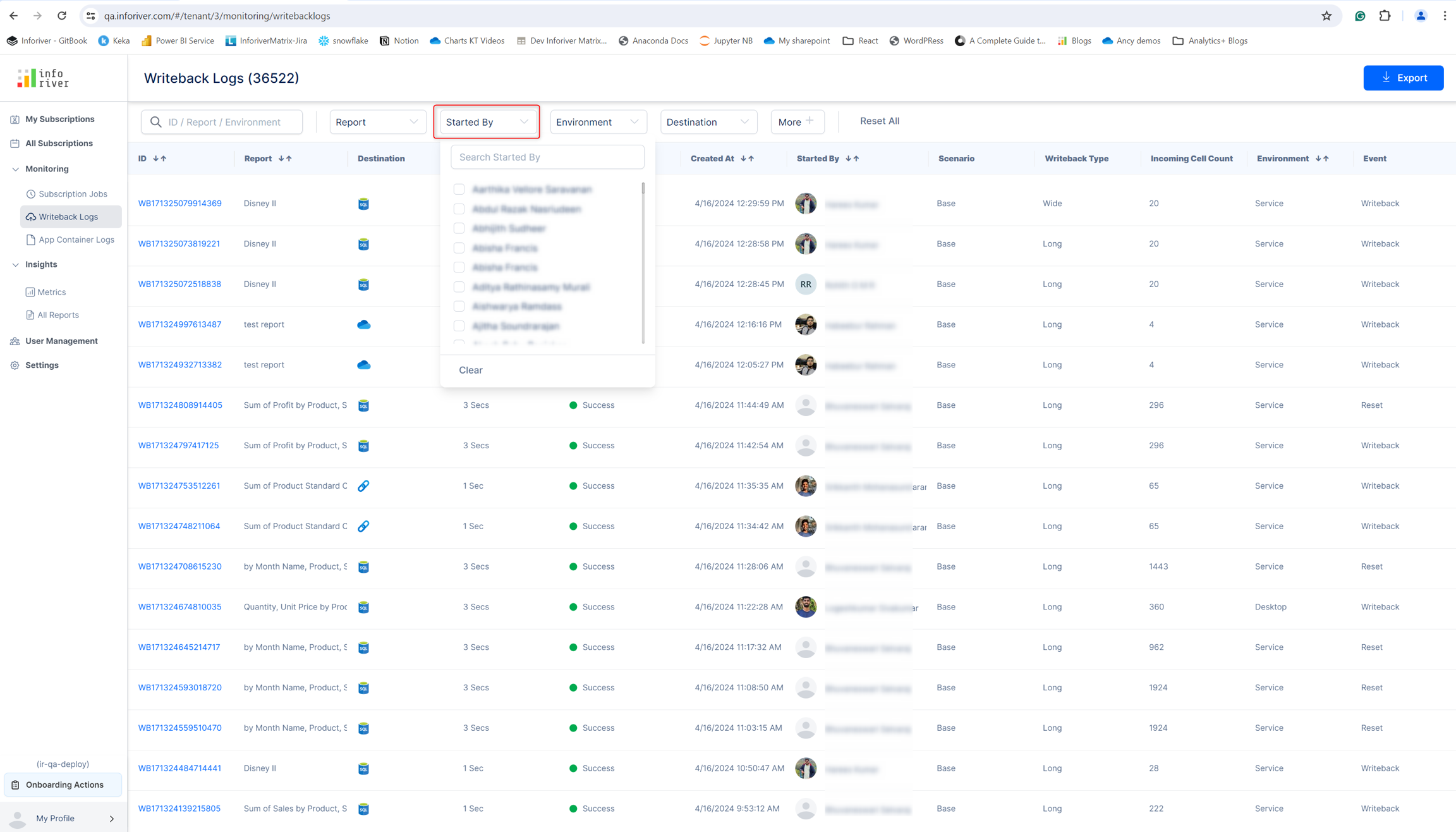Tick the Abhijith Sudheer checkbox
Screen dimensions: 1456x832
point(459,228)
